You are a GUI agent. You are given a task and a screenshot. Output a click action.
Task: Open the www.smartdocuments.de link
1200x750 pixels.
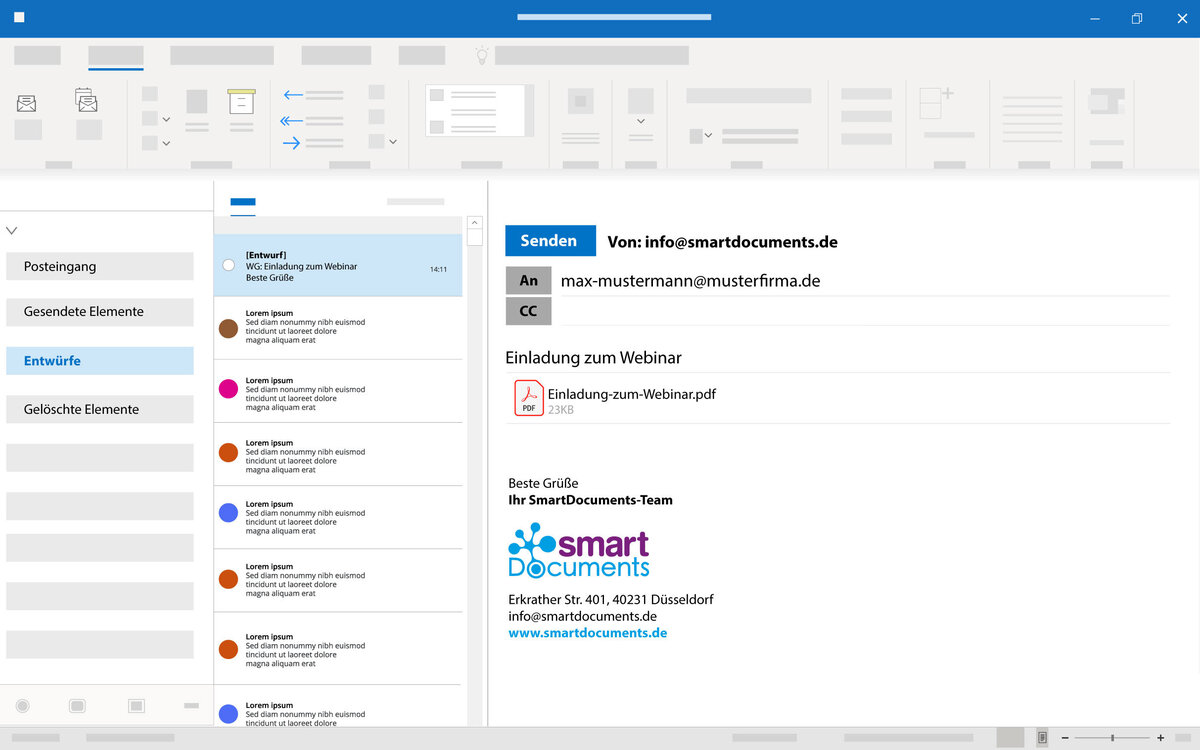point(587,633)
